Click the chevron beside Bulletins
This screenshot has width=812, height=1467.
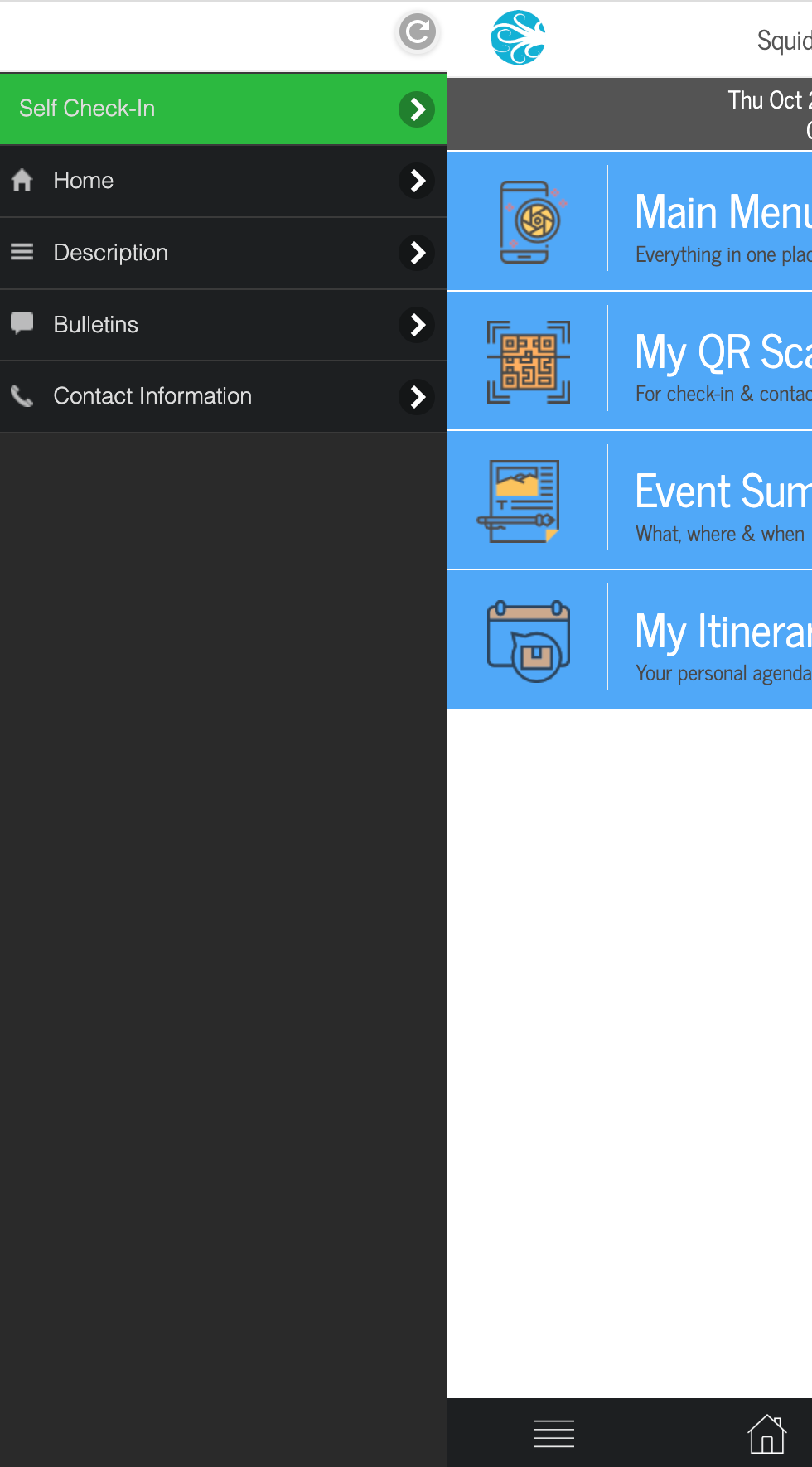(417, 325)
